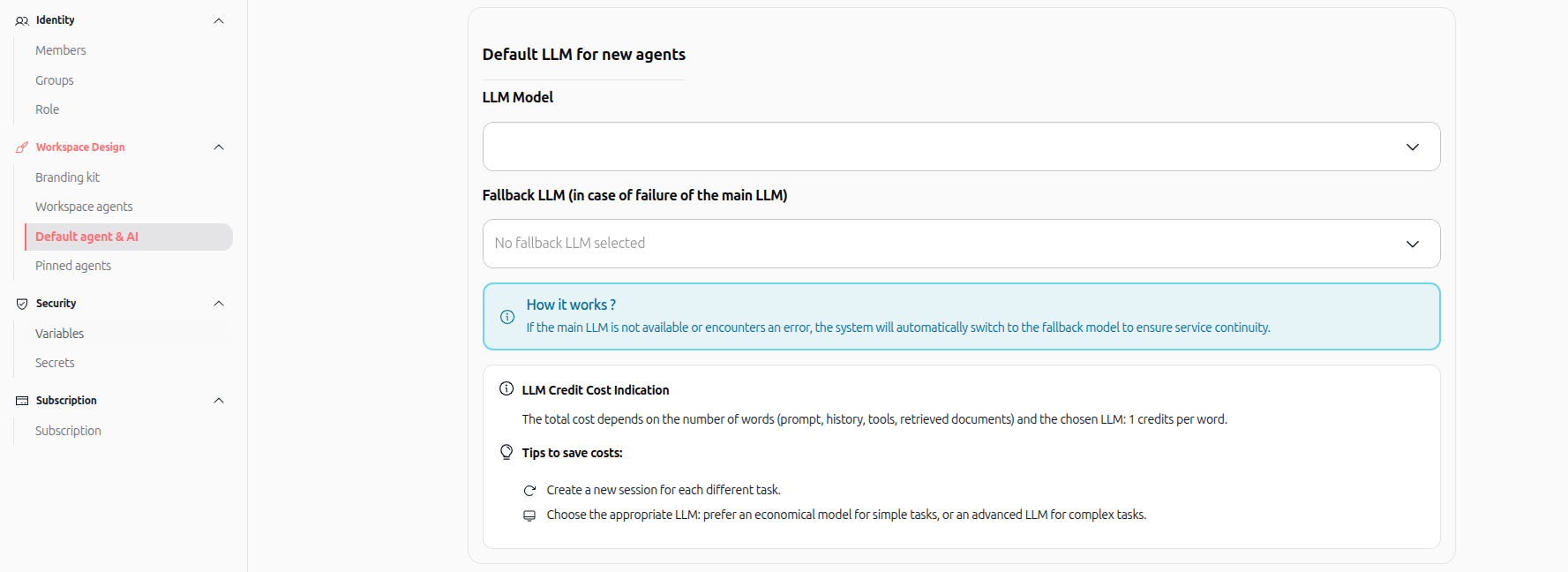The width and height of the screenshot is (1568, 572).
Task: Click the refresh icon beside Create a new session
Action: [x=529, y=491]
